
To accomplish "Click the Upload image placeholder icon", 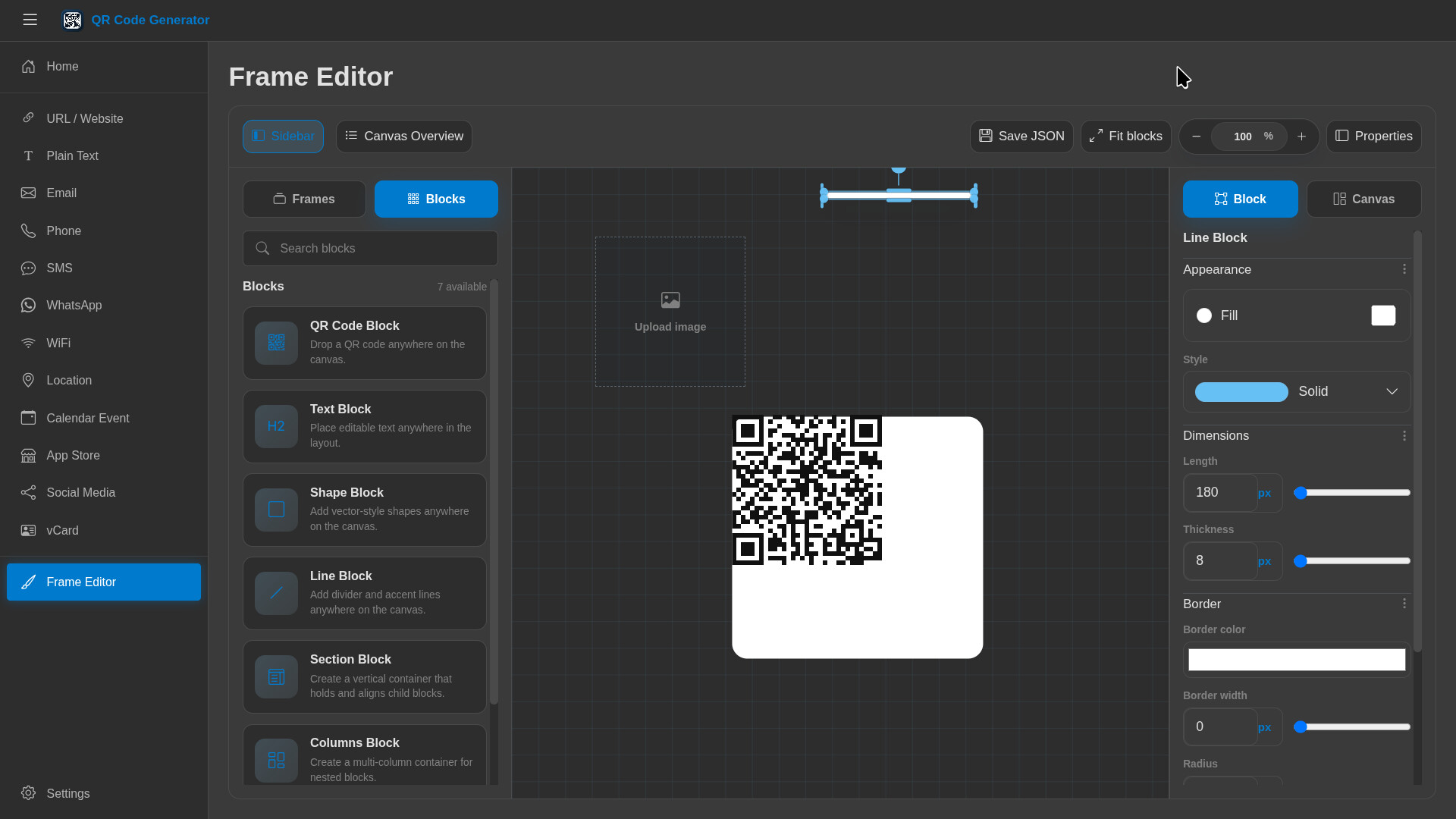I will click(670, 300).
